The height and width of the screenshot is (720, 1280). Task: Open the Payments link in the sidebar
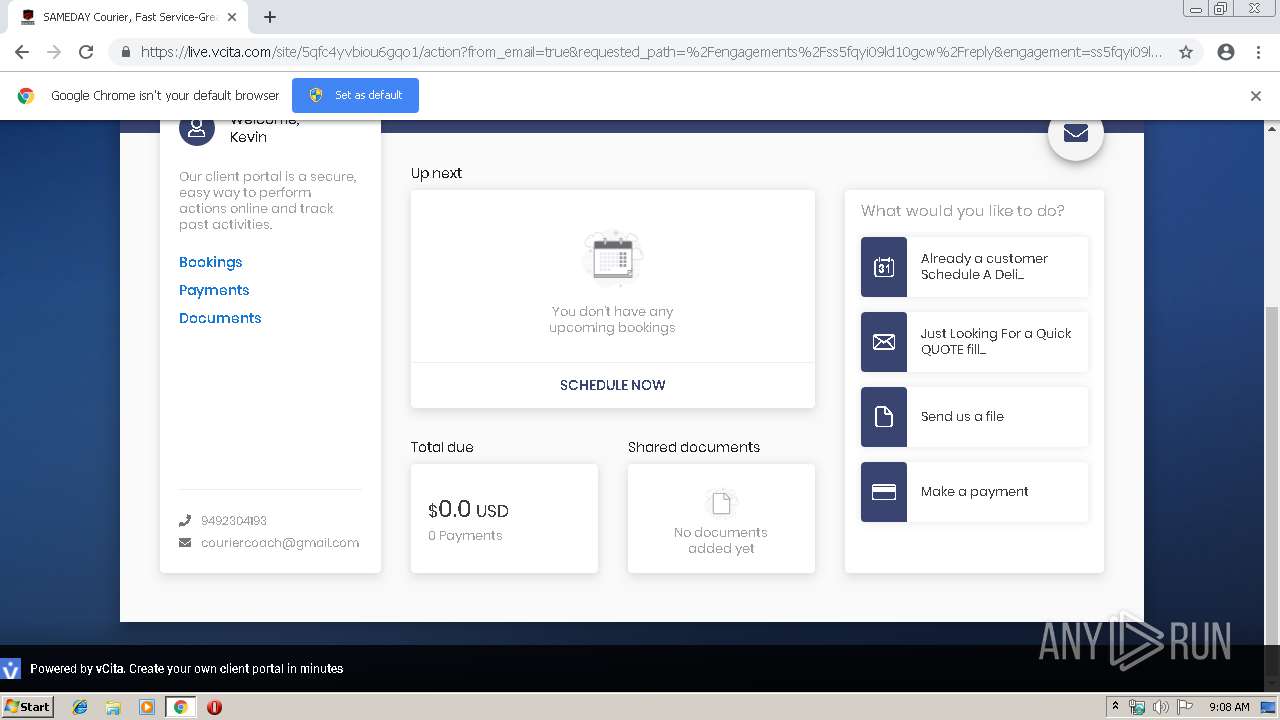(x=214, y=290)
